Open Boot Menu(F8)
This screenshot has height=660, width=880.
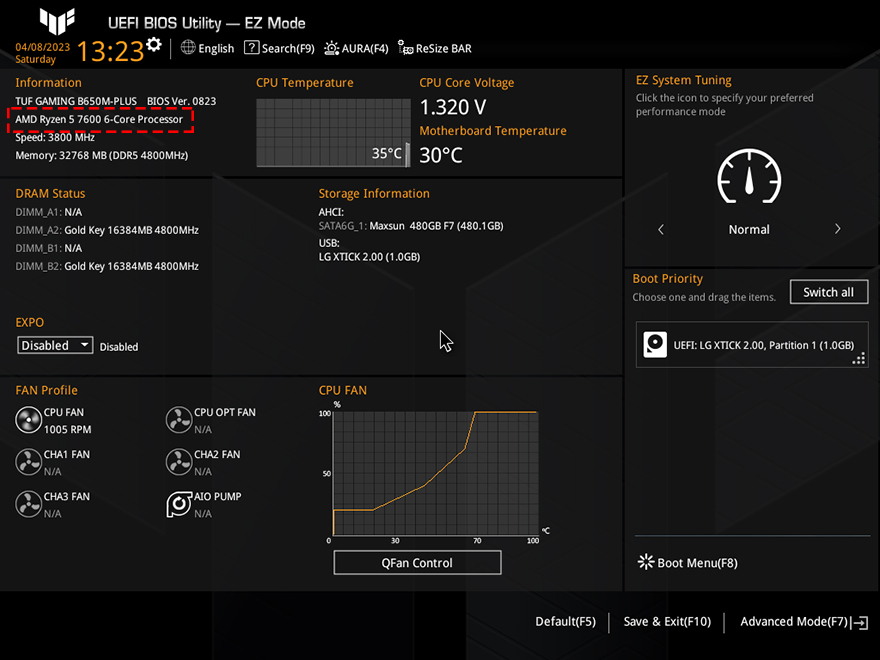click(x=697, y=563)
